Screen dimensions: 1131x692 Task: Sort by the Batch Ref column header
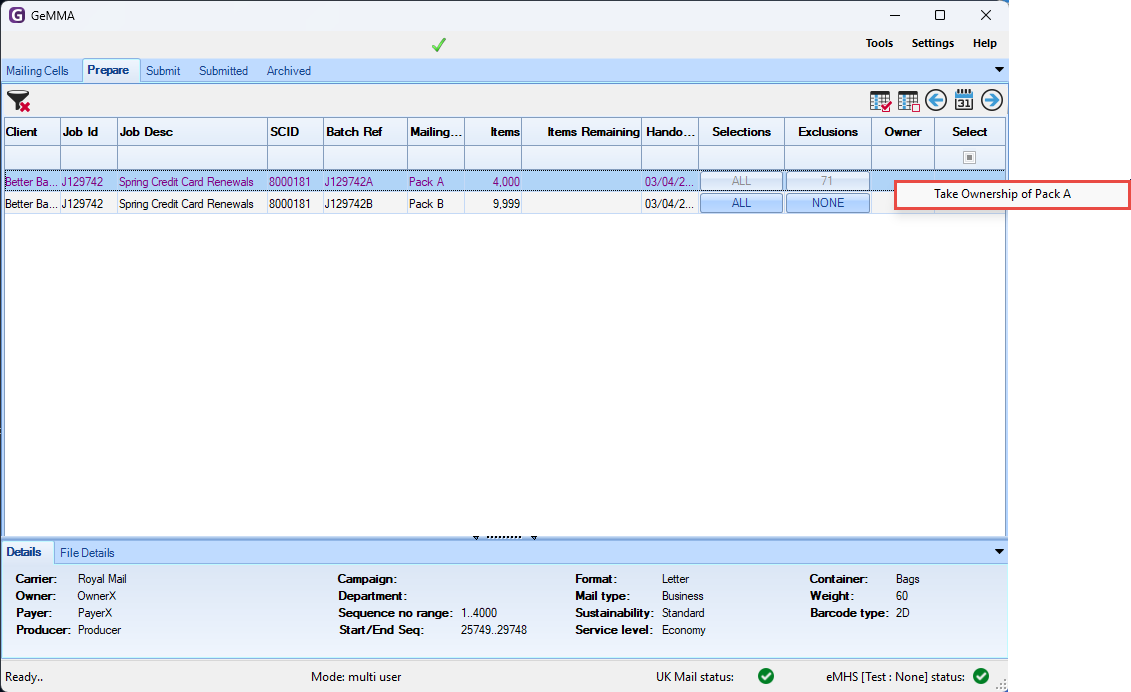click(x=365, y=132)
